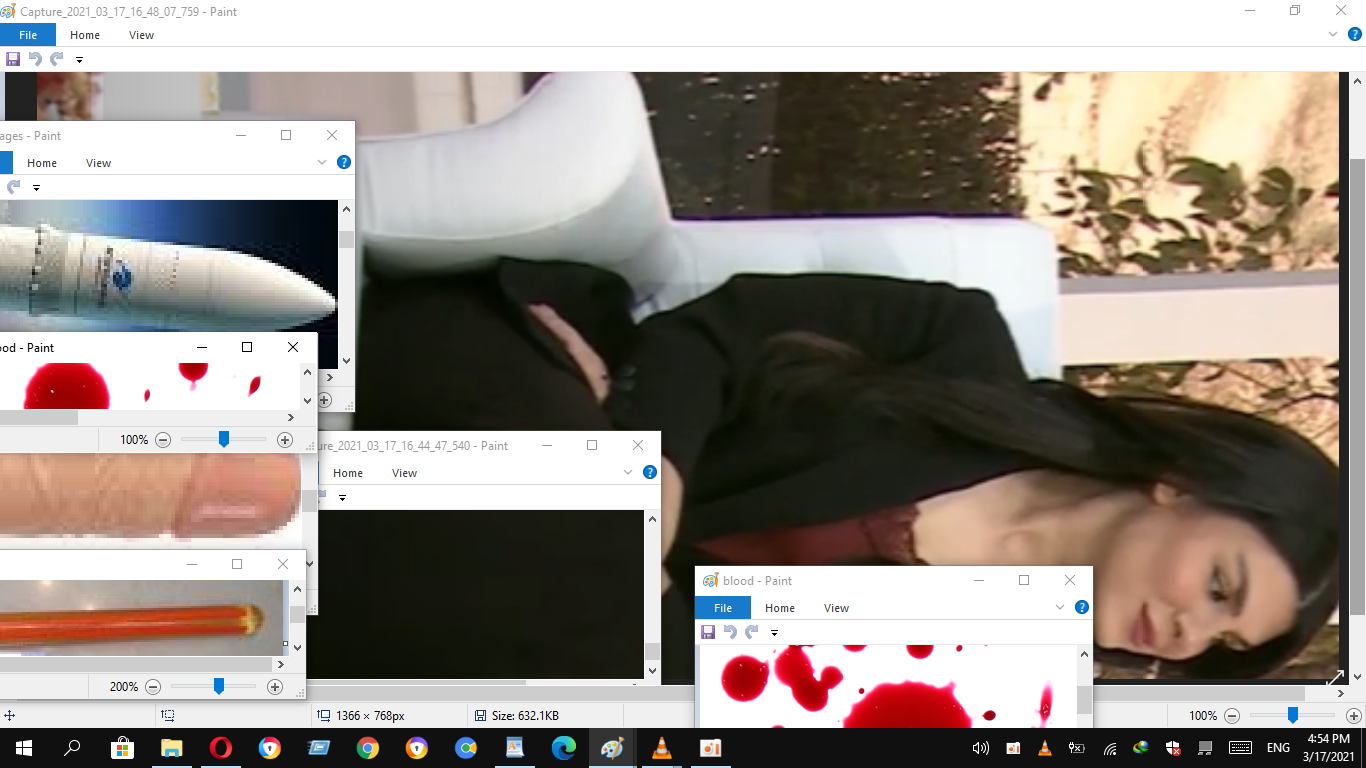Image resolution: width=1366 pixels, height=768 pixels.
Task: Select the Home tab in the Capture_16_44_47_540 window
Action: point(348,473)
